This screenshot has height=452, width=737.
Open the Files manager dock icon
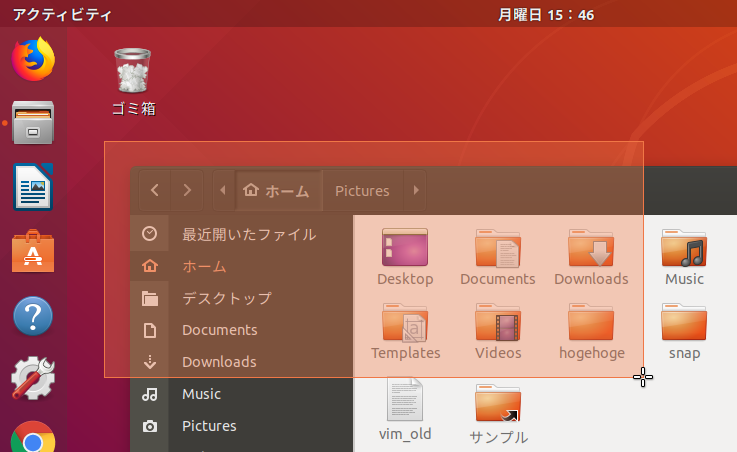point(33,123)
